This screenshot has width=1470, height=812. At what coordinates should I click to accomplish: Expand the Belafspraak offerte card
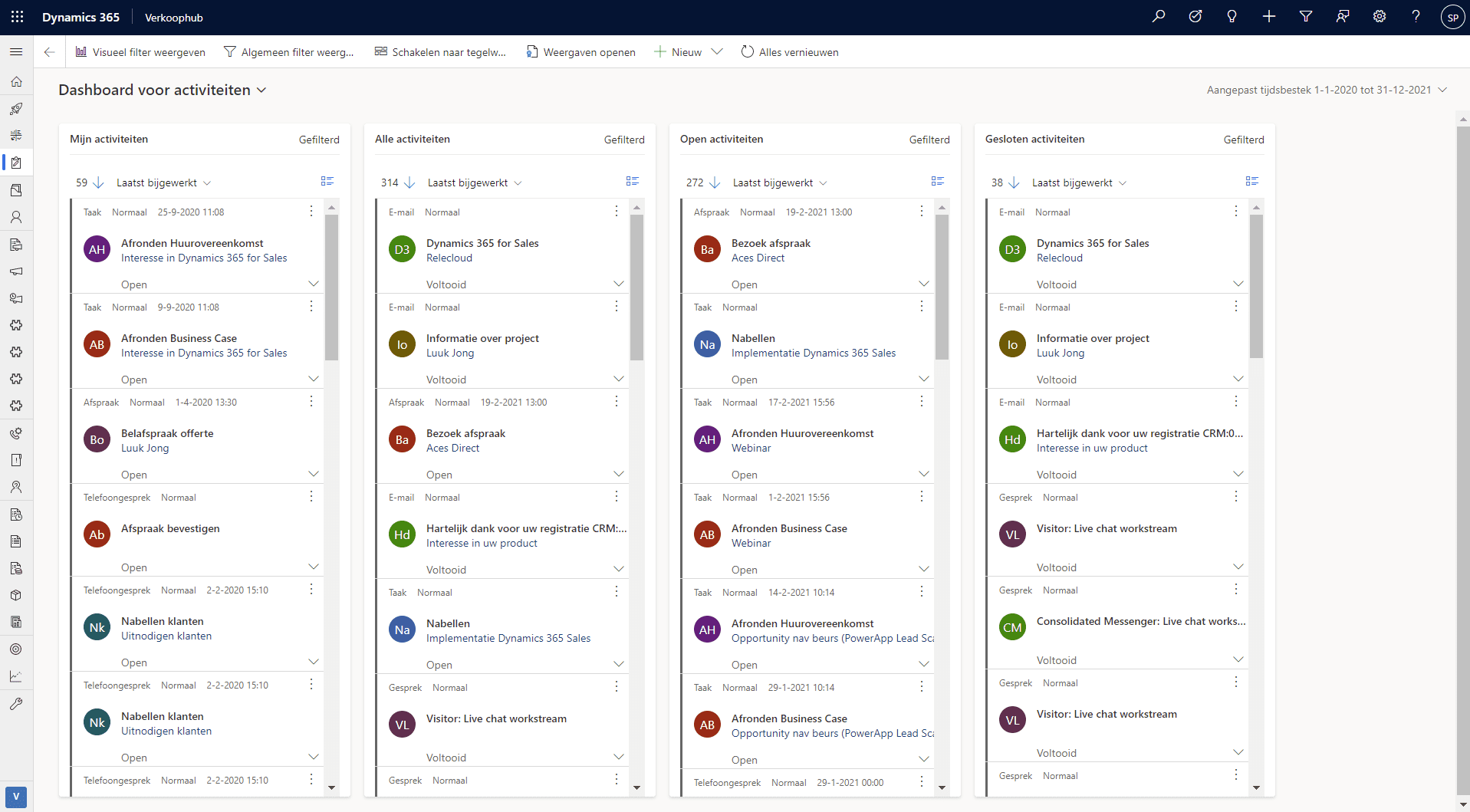click(x=314, y=474)
